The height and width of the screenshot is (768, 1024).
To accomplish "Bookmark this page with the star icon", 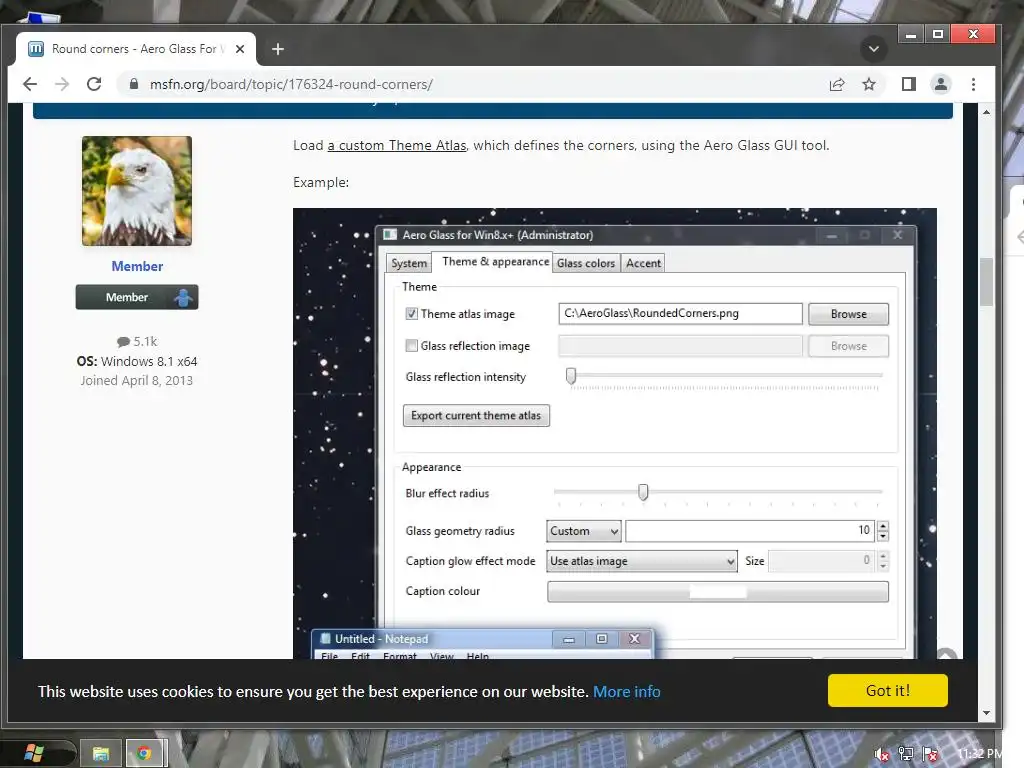I will point(869,84).
